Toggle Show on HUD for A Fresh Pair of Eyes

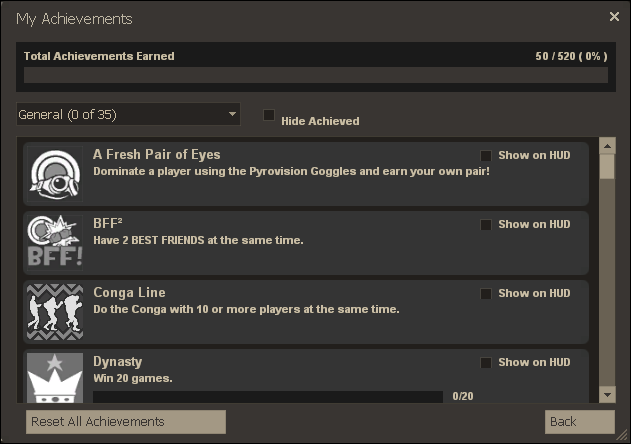tap(486, 155)
